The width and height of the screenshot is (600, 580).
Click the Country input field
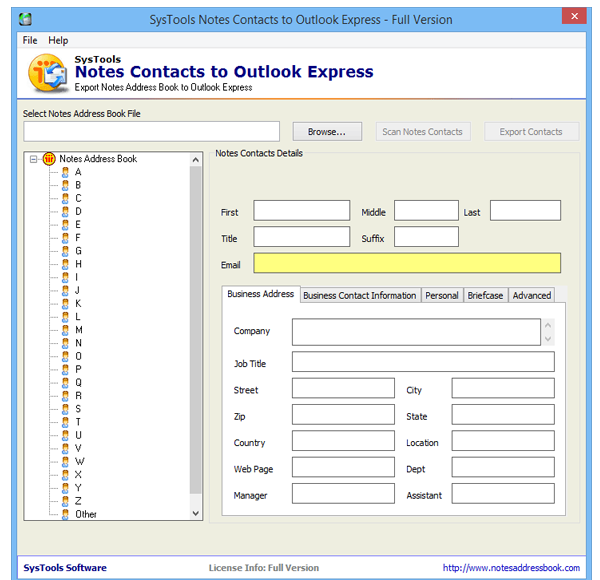343,441
